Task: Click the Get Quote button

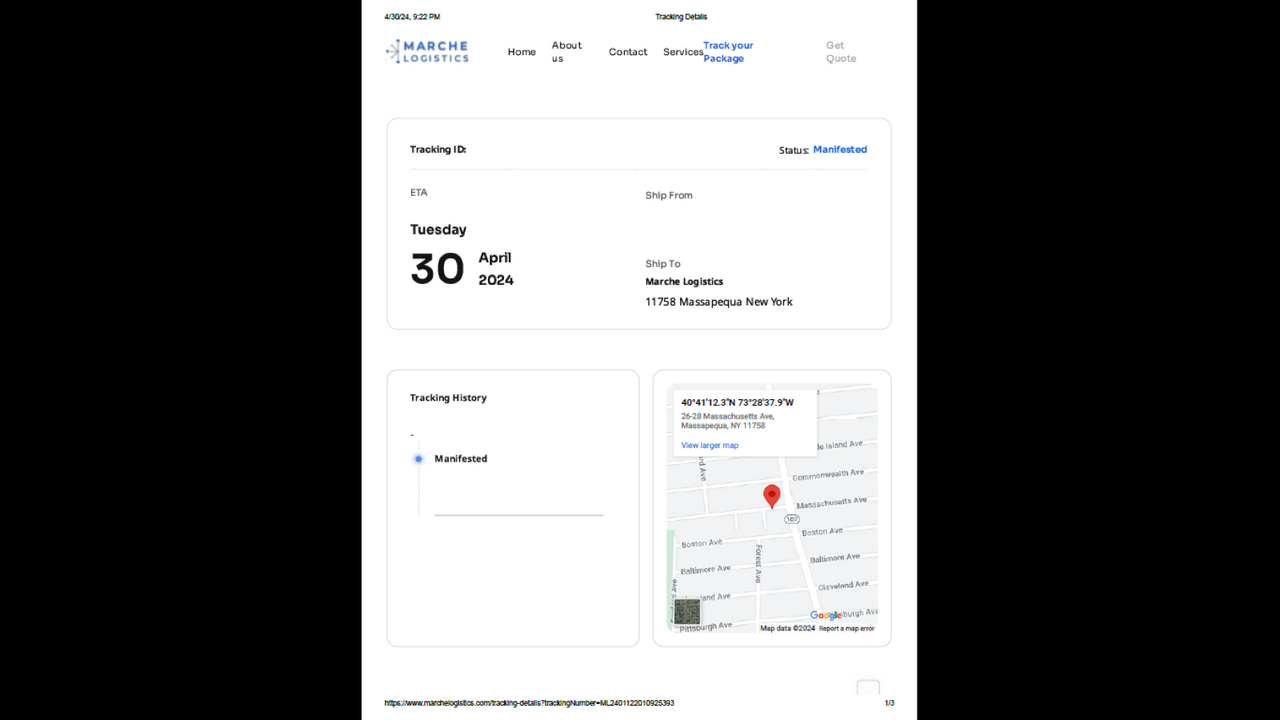Action: click(x=841, y=52)
